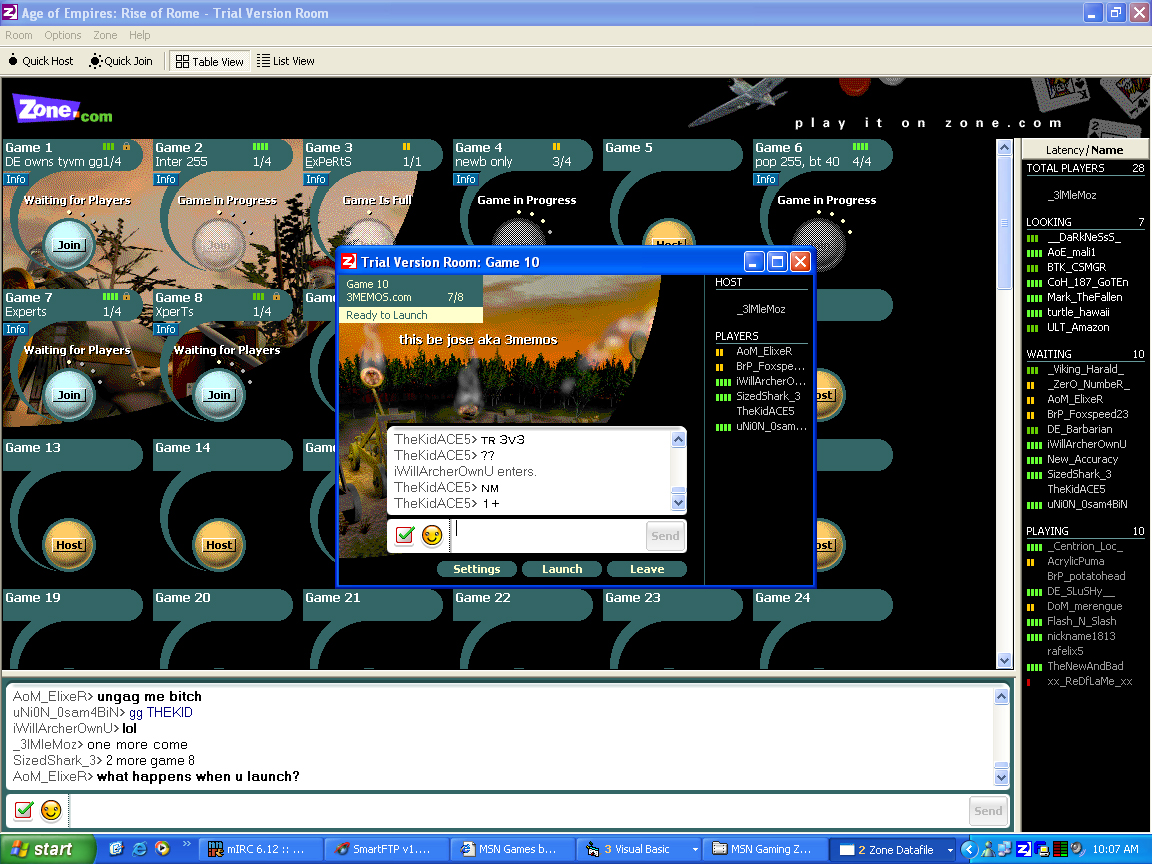Open Info for Game 6

click(765, 179)
